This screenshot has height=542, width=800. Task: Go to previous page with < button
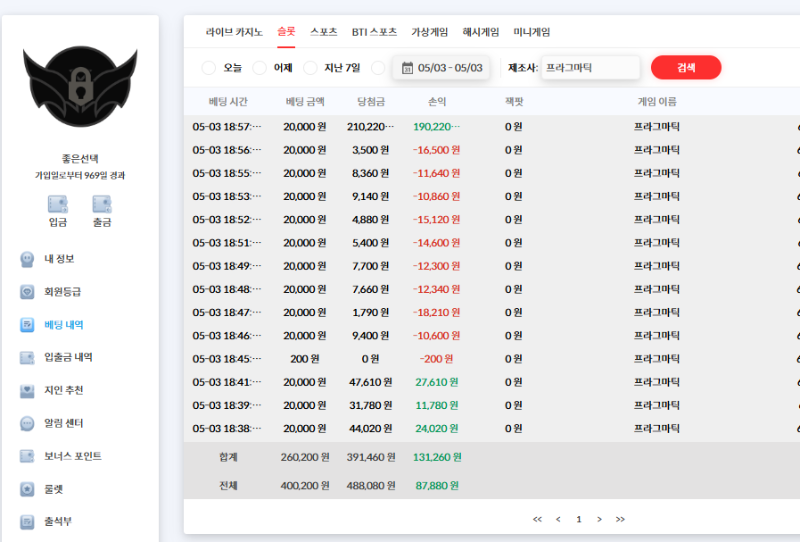(x=558, y=520)
